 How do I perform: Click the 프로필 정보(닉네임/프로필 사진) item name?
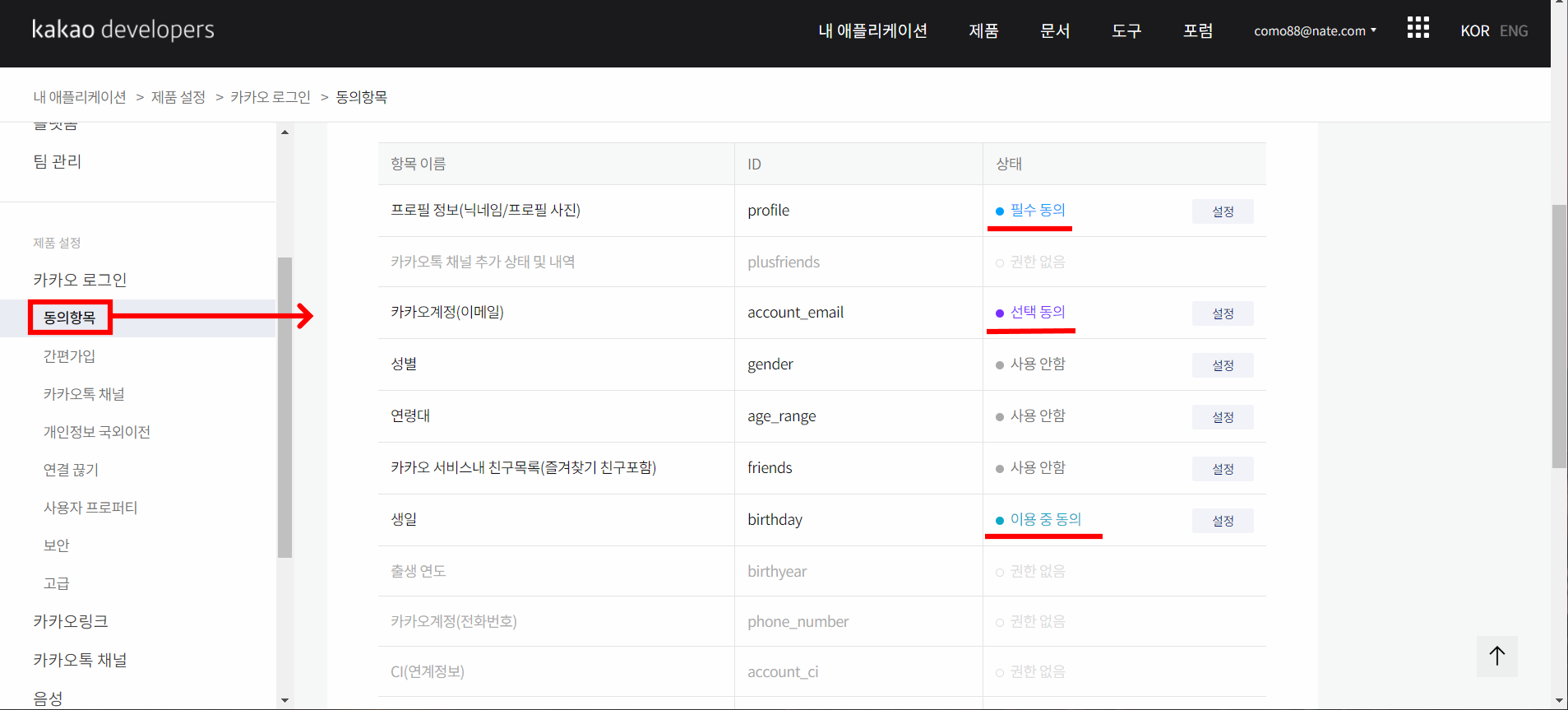click(x=485, y=210)
